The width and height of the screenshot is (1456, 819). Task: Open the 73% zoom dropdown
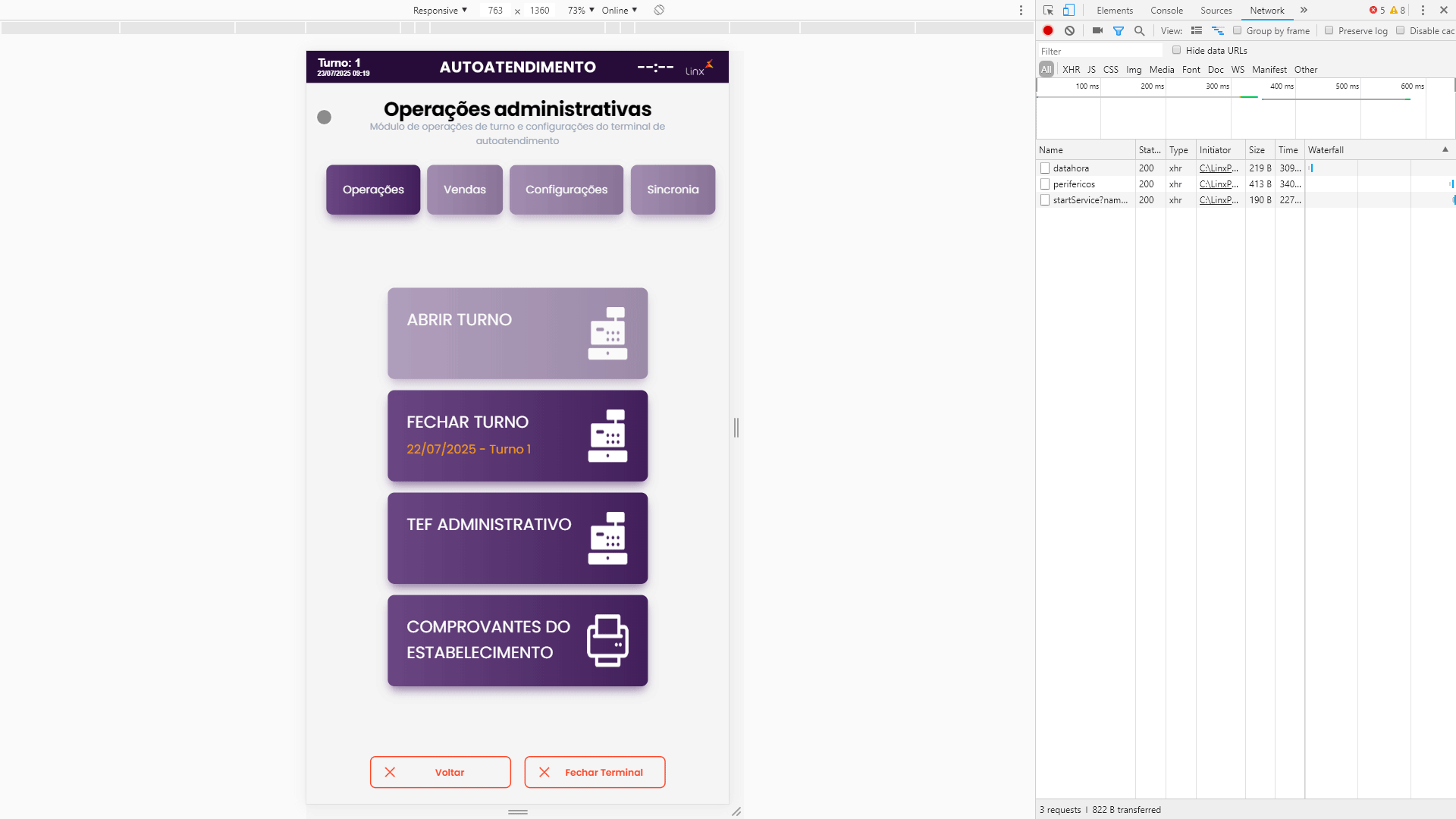tap(581, 10)
